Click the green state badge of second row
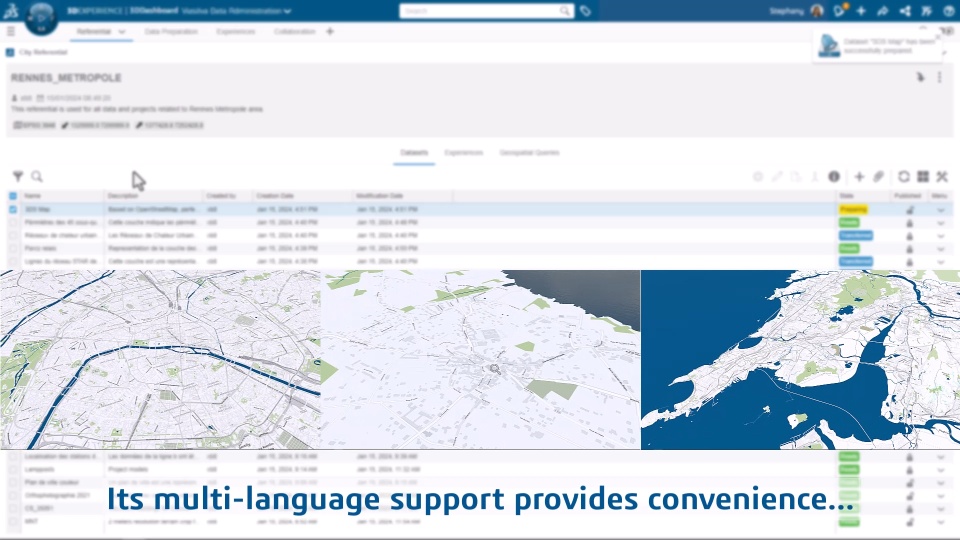This screenshot has width=960, height=540. [x=849, y=222]
